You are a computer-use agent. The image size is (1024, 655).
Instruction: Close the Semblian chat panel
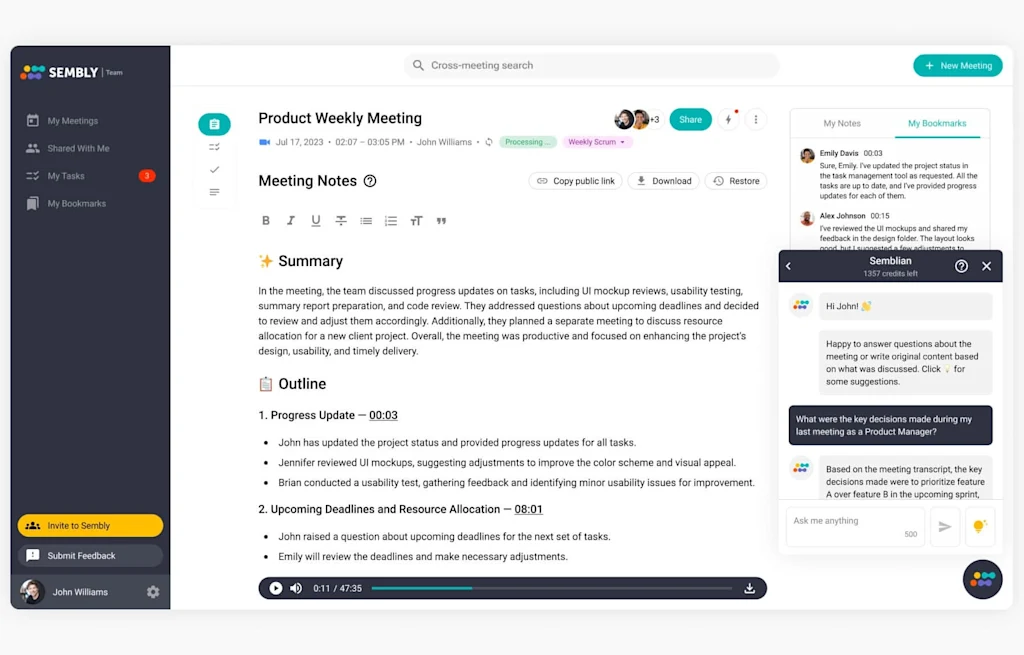click(x=986, y=266)
